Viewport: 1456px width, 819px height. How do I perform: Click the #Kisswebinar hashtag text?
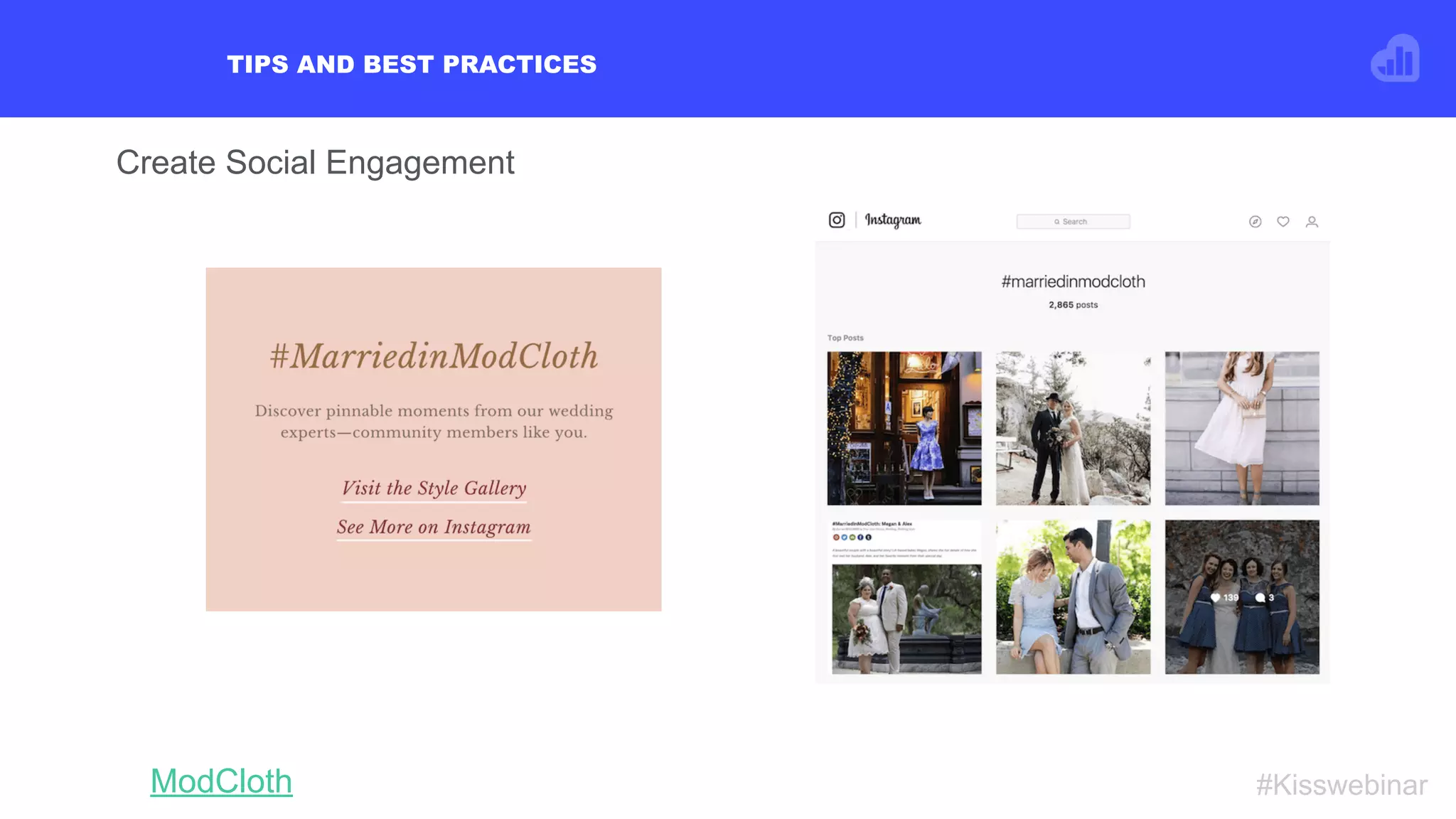pyautogui.click(x=1342, y=785)
